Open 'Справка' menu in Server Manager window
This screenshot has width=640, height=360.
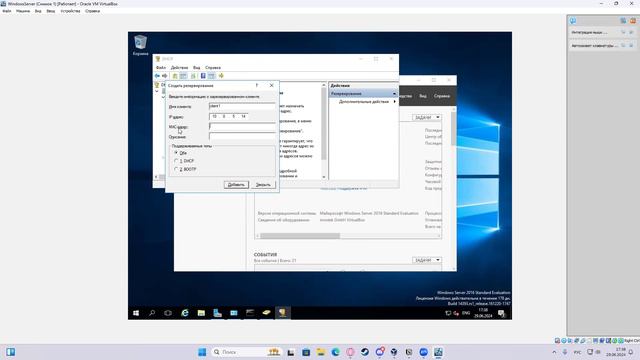(442, 96)
